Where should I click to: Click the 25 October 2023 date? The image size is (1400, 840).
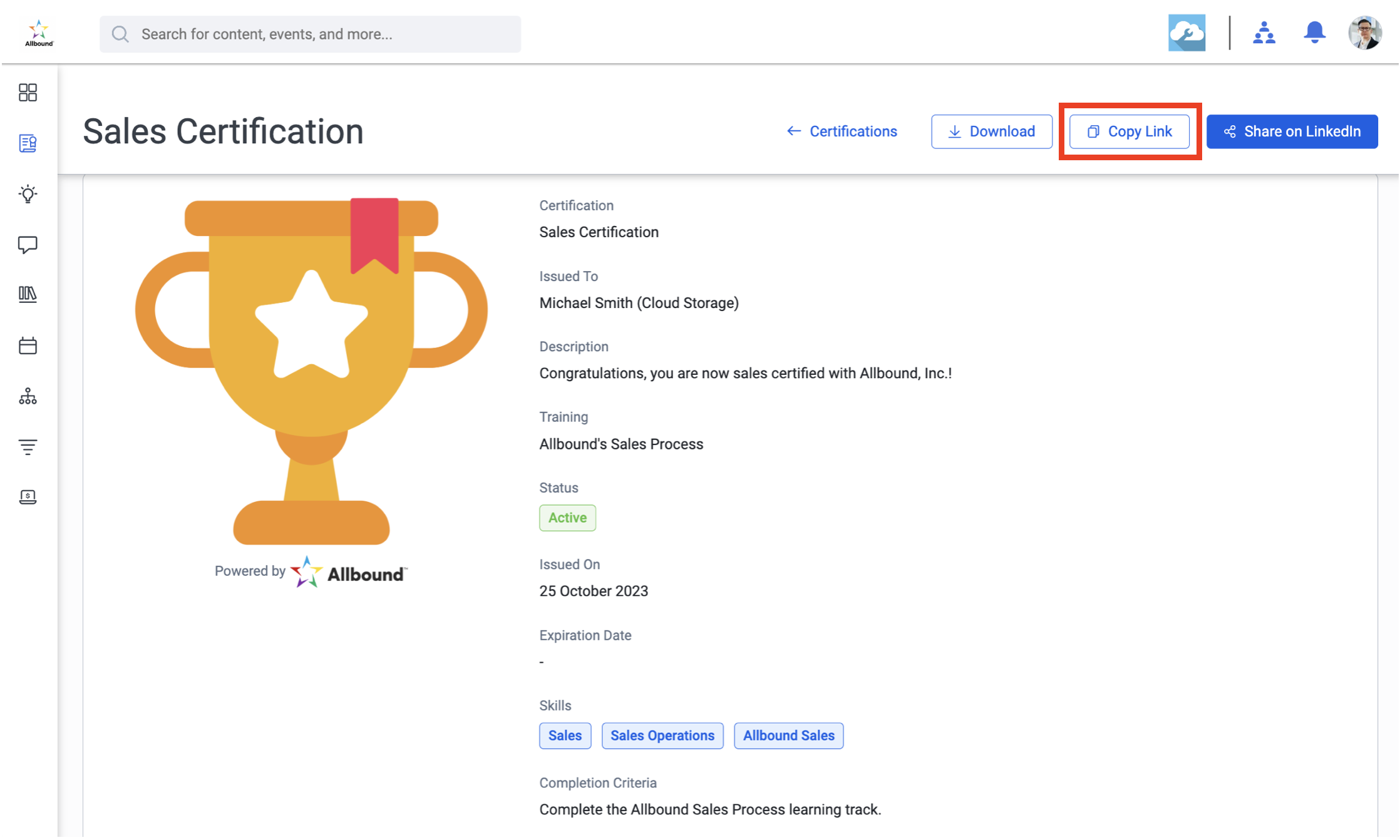pyautogui.click(x=594, y=591)
